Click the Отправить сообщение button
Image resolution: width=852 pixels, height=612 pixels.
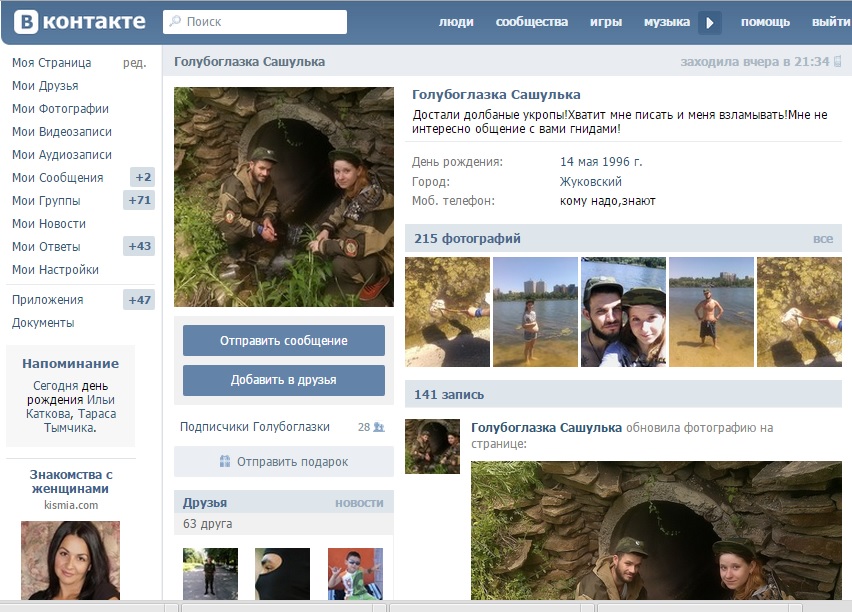pyautogui.click(x=283, y=340)
